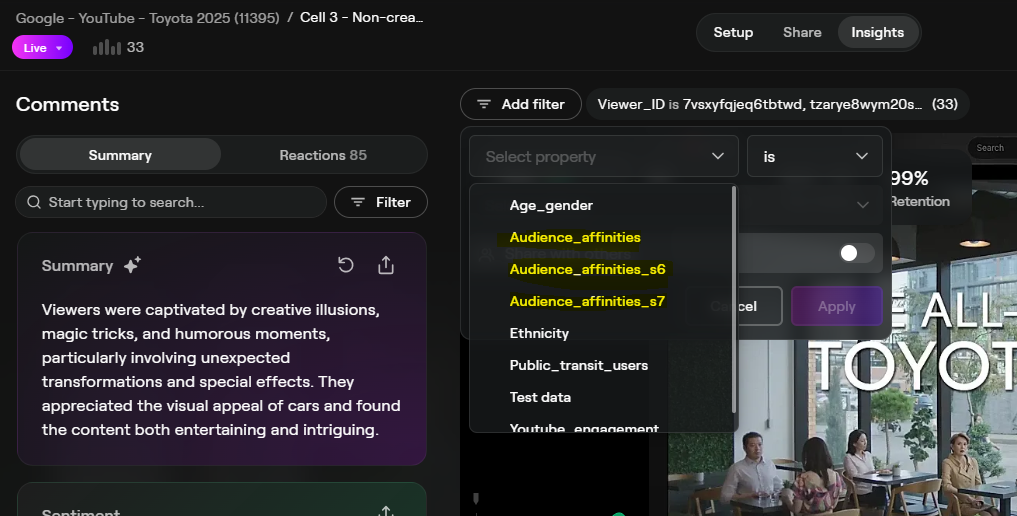Toggle the switch in the filter panel
Screen dimensions: 1017x516
[856, 253]
